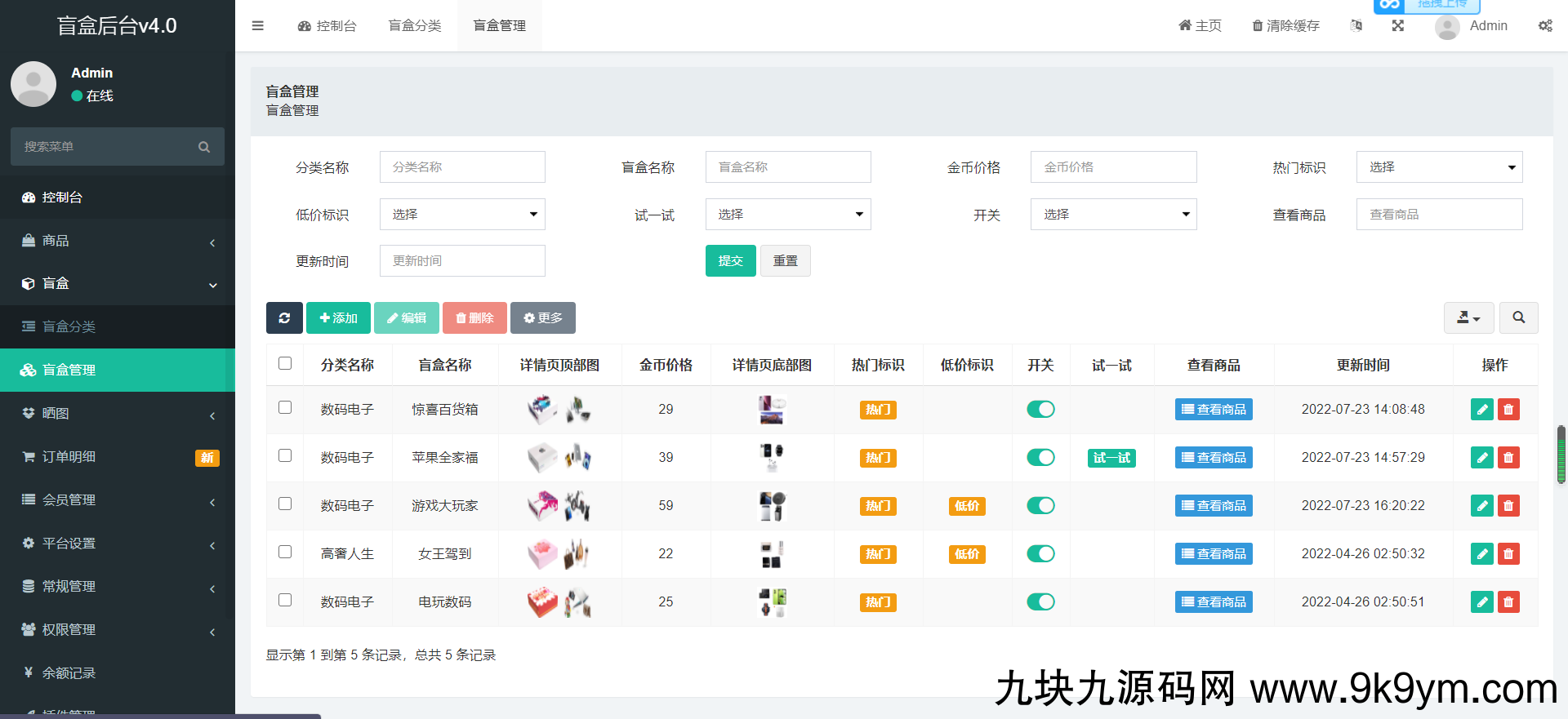Click the 盲盒名称 filter input field
This screenshot has width=1568, height=719.
pyautogui.click(x=788, y=167)
